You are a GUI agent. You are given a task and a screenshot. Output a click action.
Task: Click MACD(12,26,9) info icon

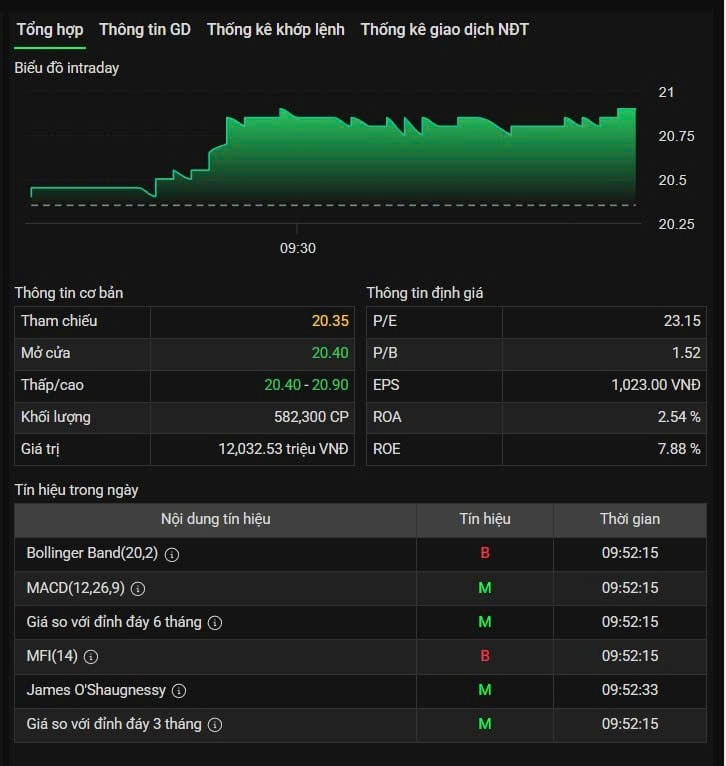138,589
